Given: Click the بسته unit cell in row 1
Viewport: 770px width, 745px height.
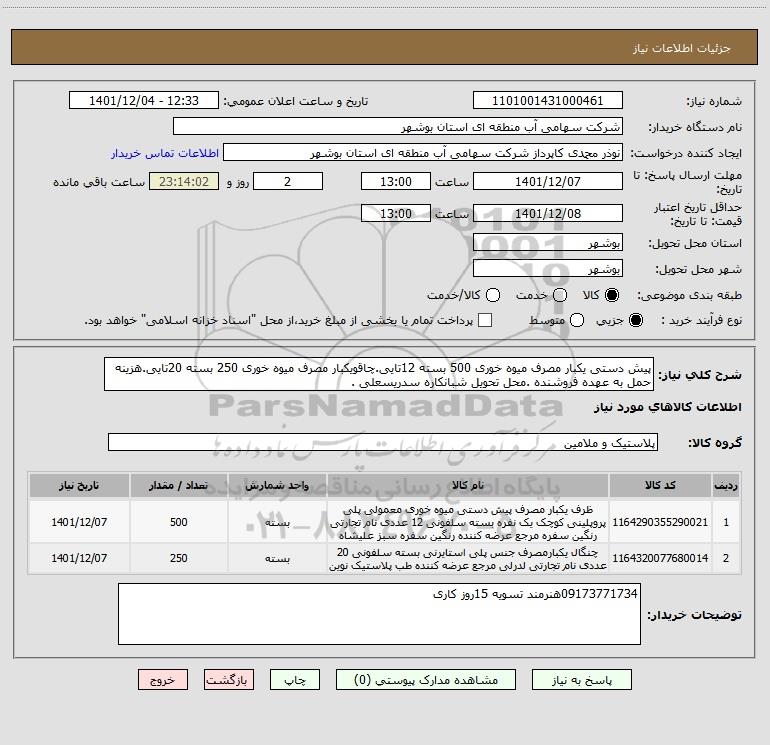Looking at the screenshot, I should tap(277, 522).
